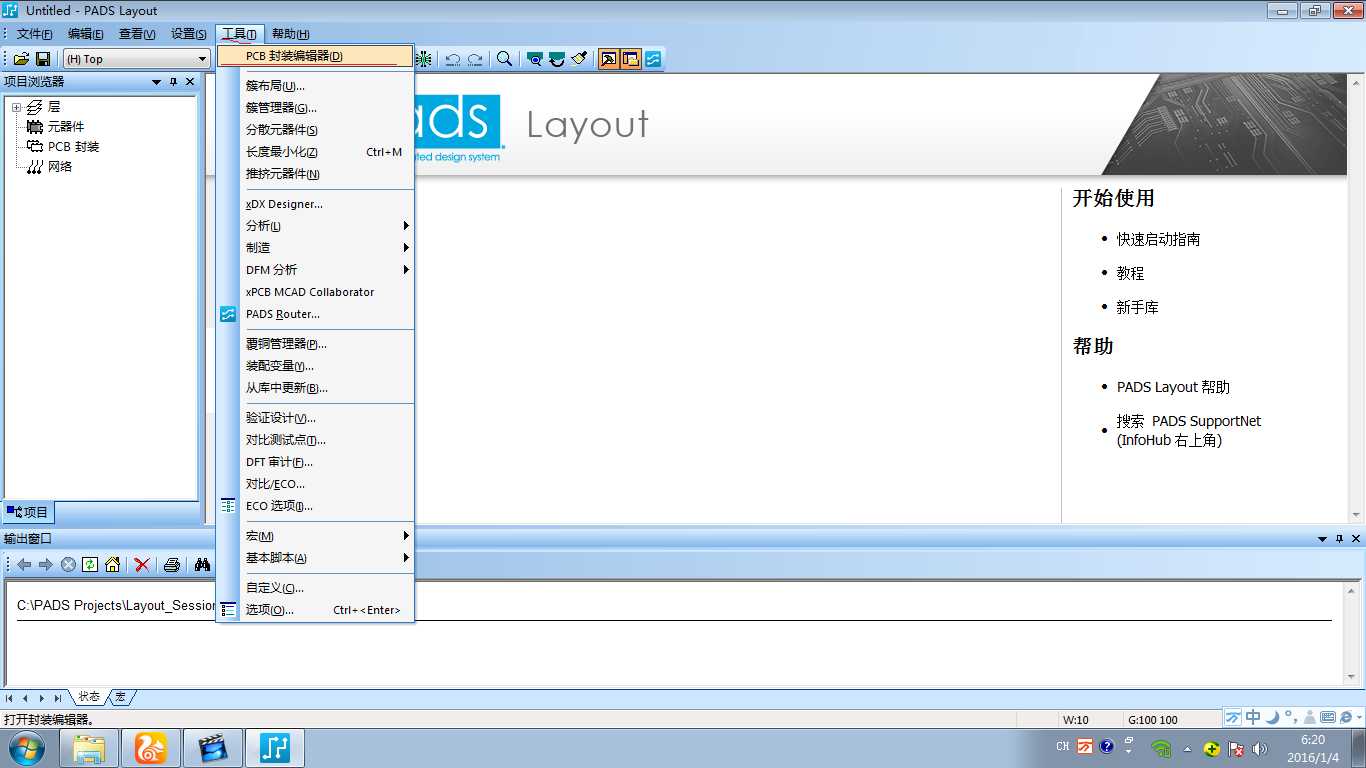
Task: Click the volume speaker tray icon
Action: [x=1260, y=748]
